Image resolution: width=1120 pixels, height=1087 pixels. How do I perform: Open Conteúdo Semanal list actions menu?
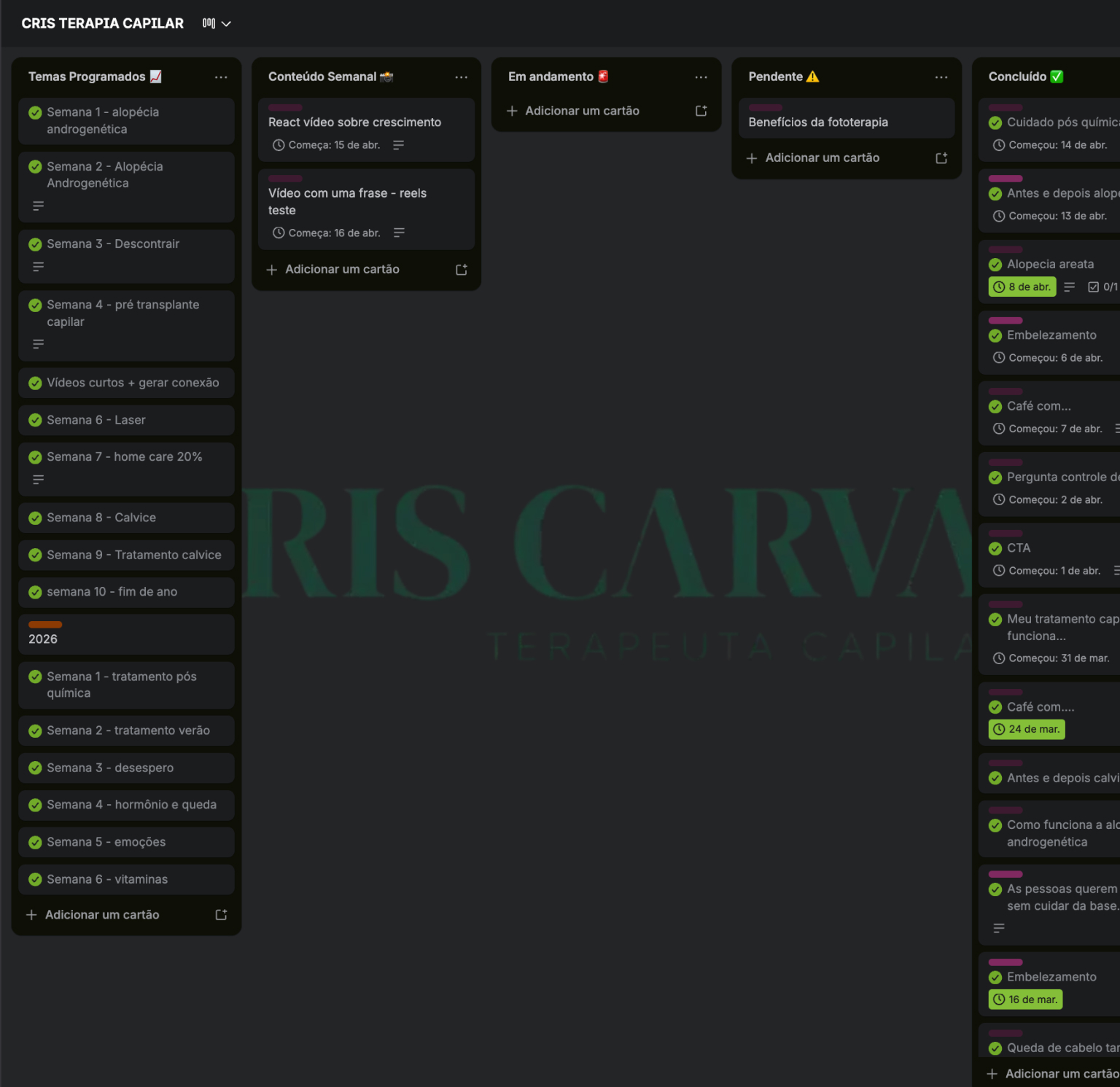pos(461,77)
